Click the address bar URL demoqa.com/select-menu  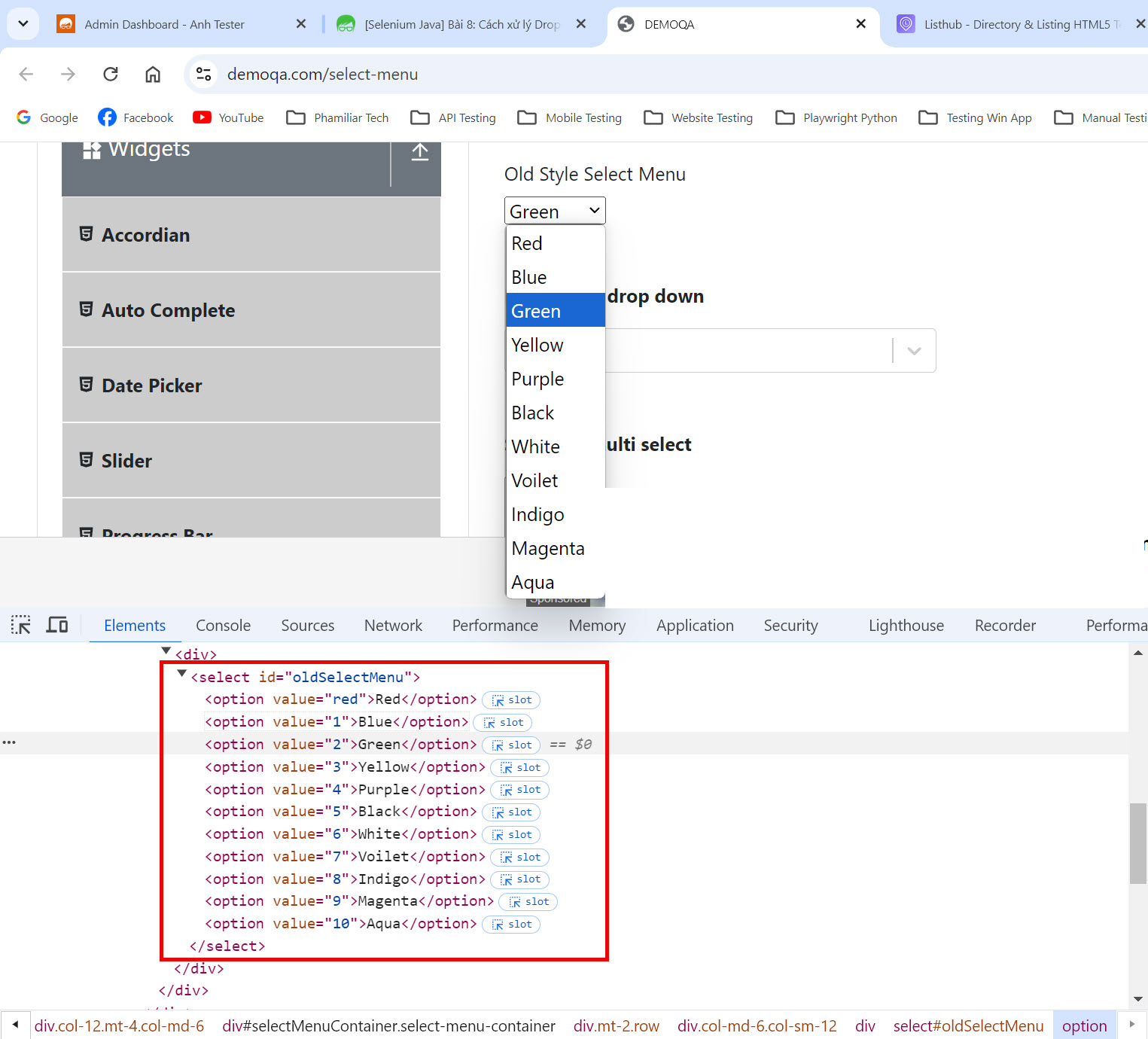[322, 75]
